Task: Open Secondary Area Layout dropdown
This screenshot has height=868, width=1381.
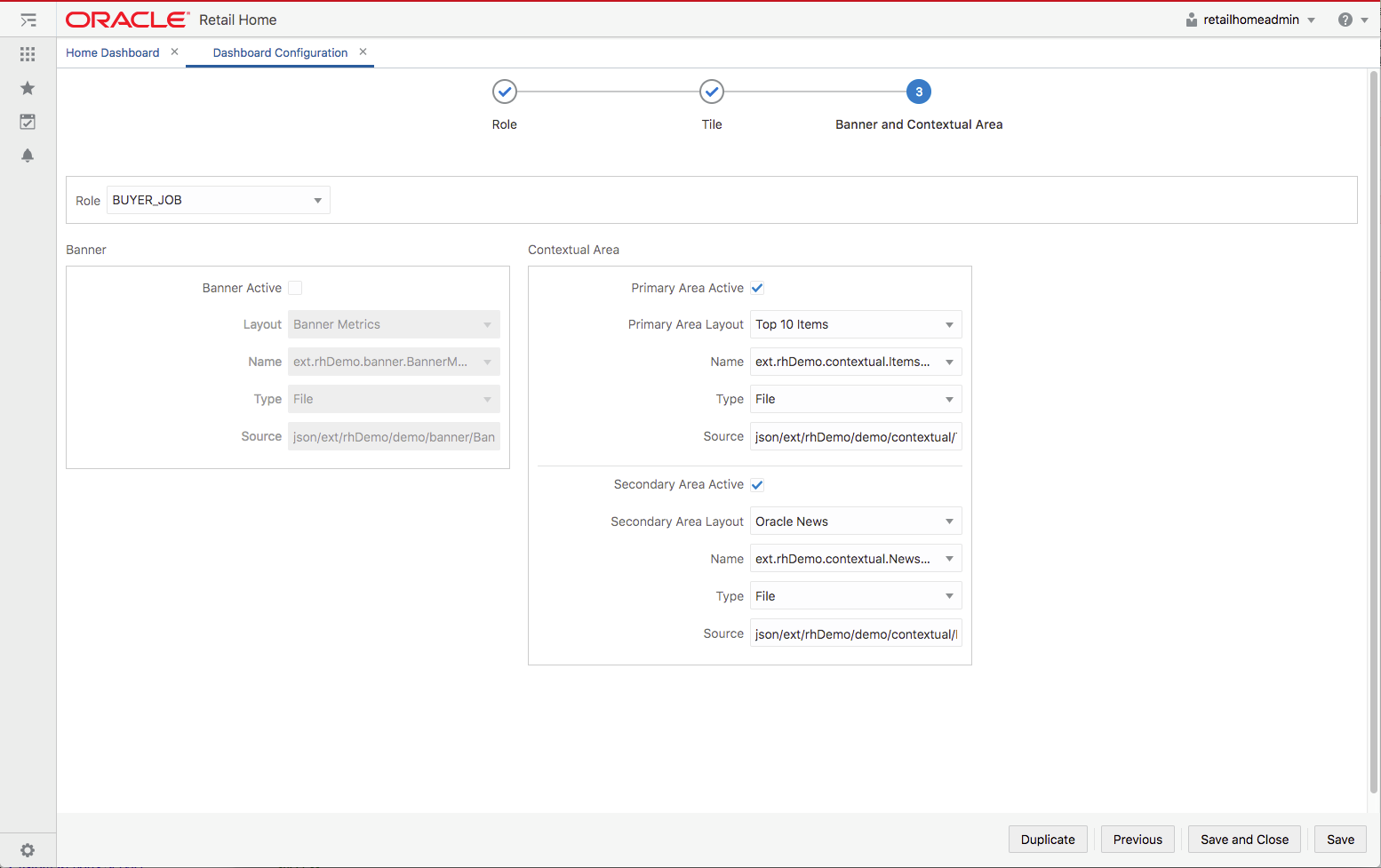Action: pos(856,522)
